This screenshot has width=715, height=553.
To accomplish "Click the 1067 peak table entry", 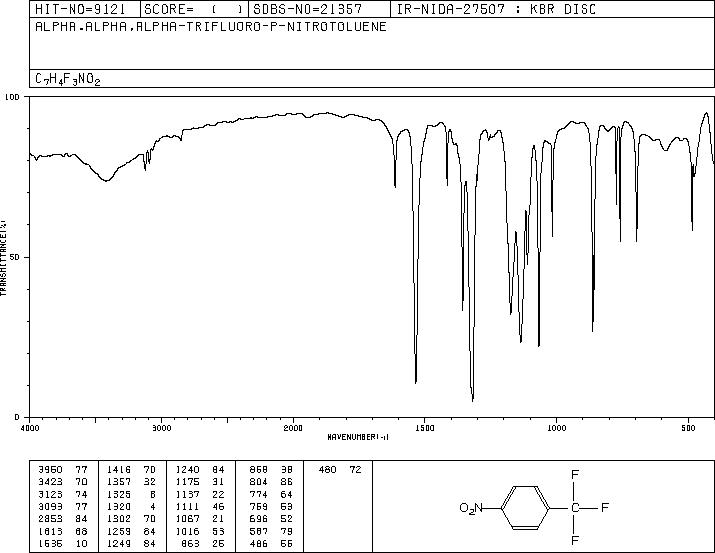I will (200, 518).
